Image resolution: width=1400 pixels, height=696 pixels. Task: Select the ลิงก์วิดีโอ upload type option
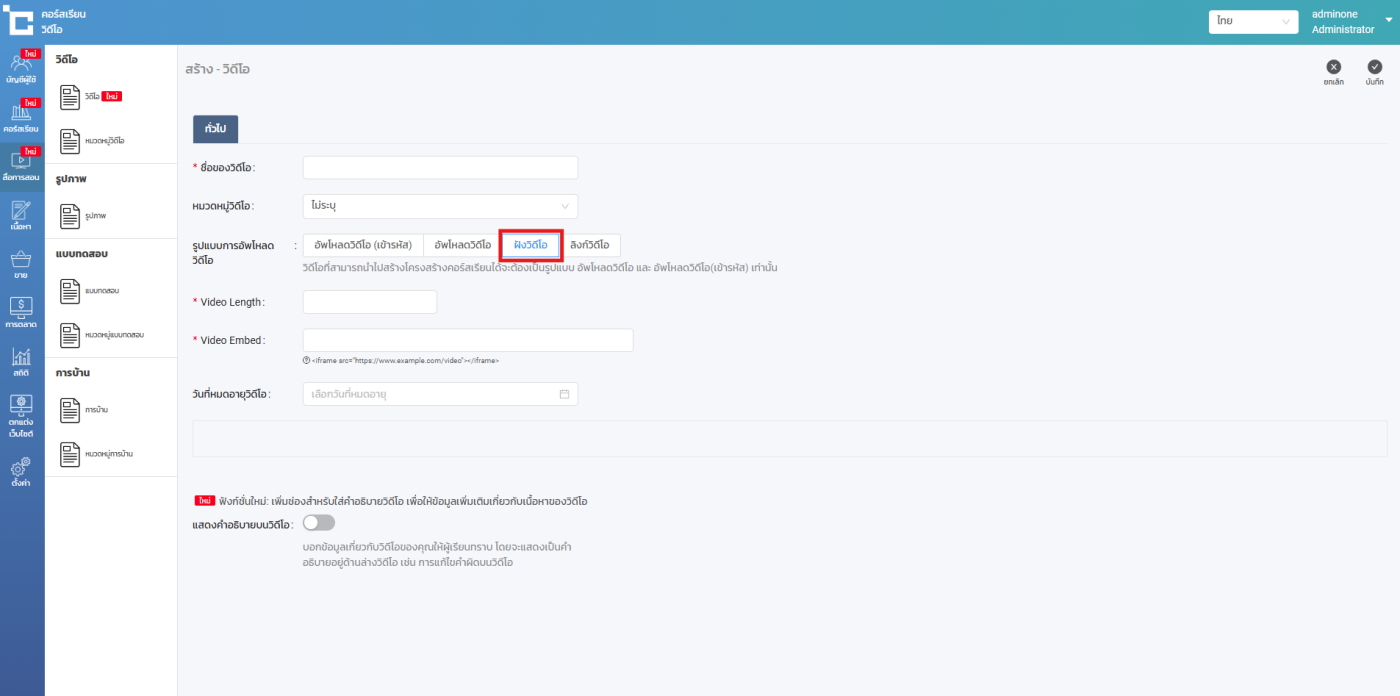click(x=590, y=245)
